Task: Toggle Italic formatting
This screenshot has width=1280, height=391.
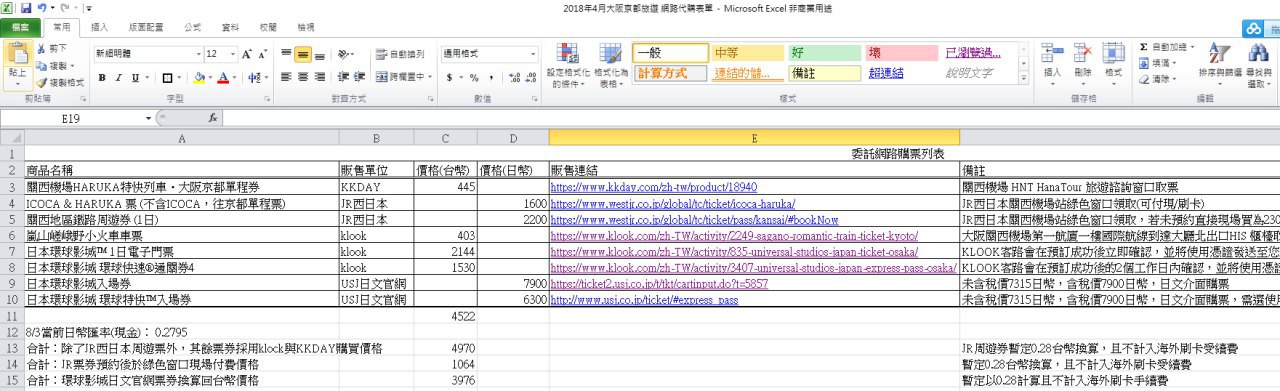Action: [x=118, y=77]
